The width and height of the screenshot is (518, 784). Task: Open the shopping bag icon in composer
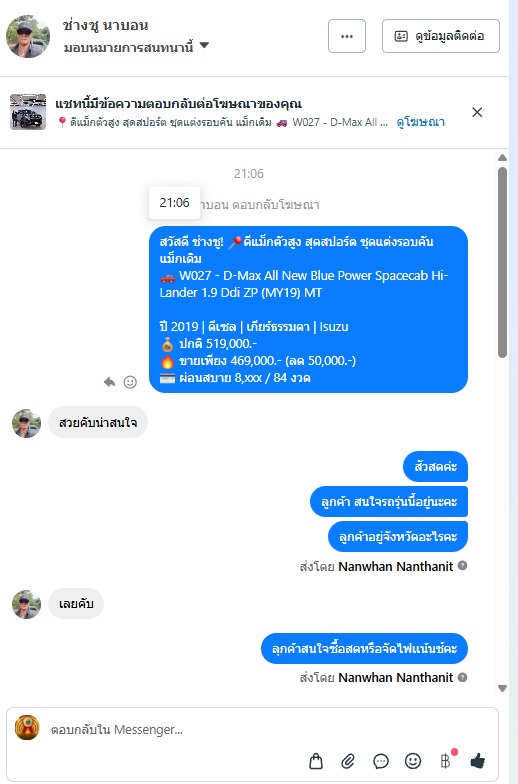pyautogui.click(x=316, y=761)
